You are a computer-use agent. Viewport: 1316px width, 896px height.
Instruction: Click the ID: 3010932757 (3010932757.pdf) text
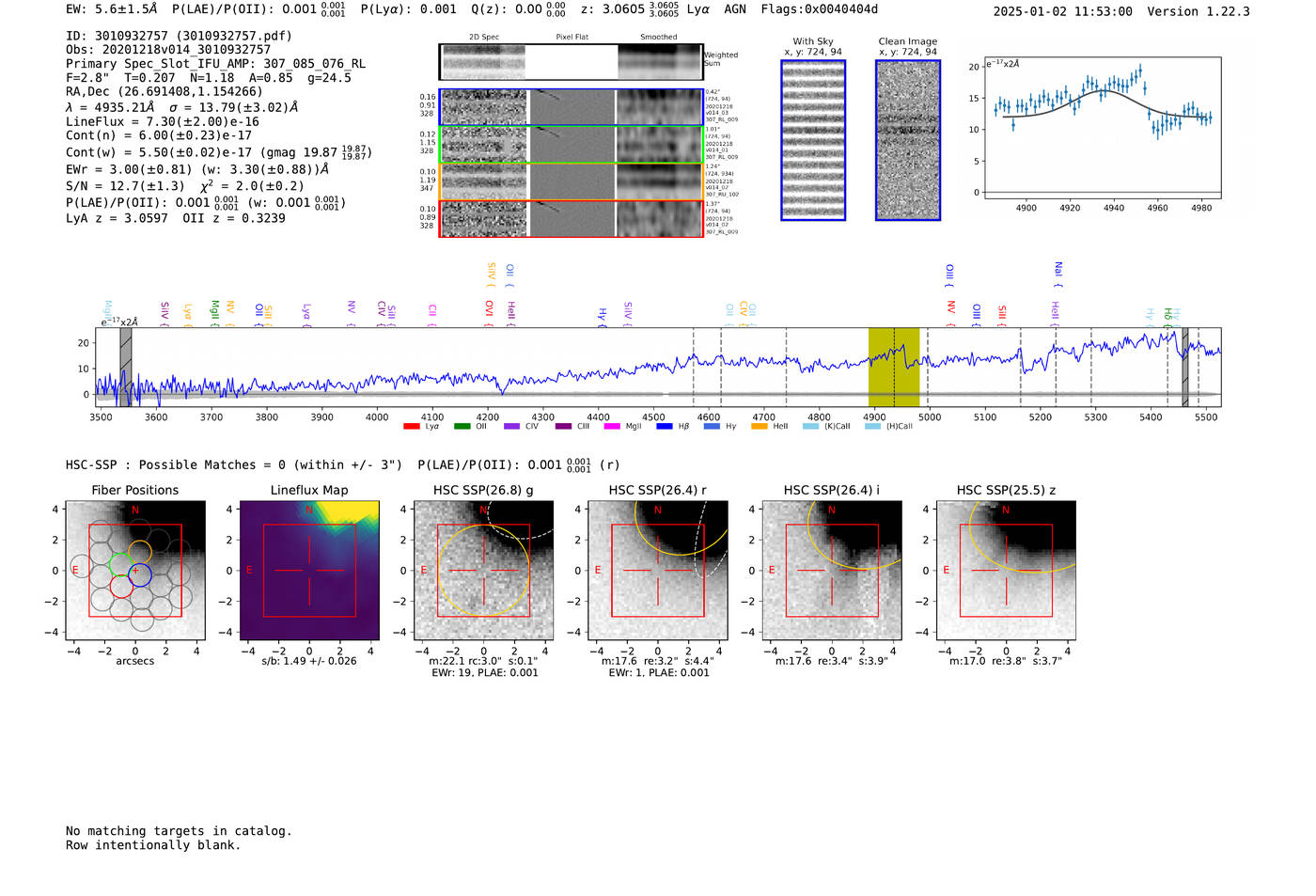[179, 36]
